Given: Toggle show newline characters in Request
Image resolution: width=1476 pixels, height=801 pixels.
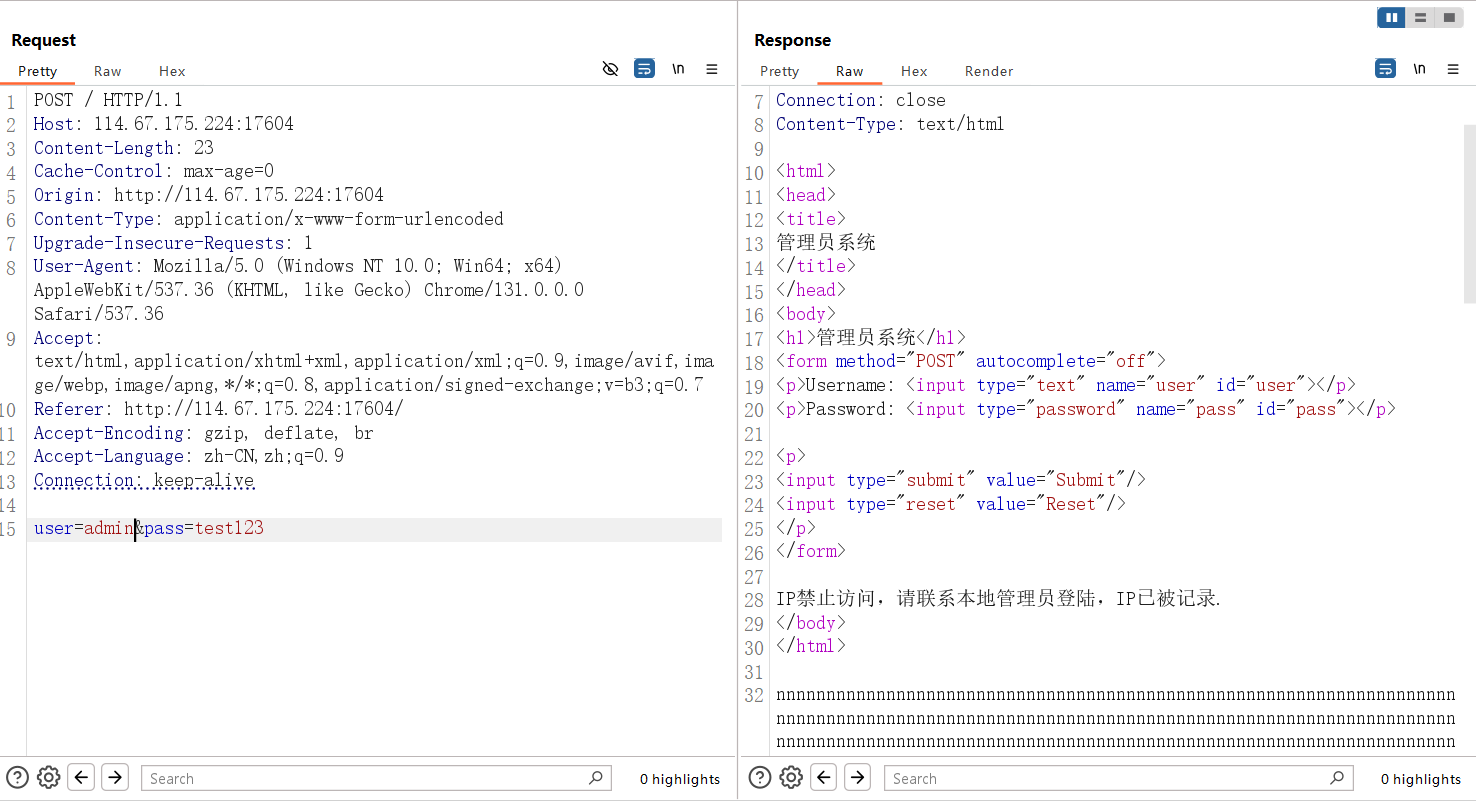Looking at the screenshot, I should click(678, 69).
